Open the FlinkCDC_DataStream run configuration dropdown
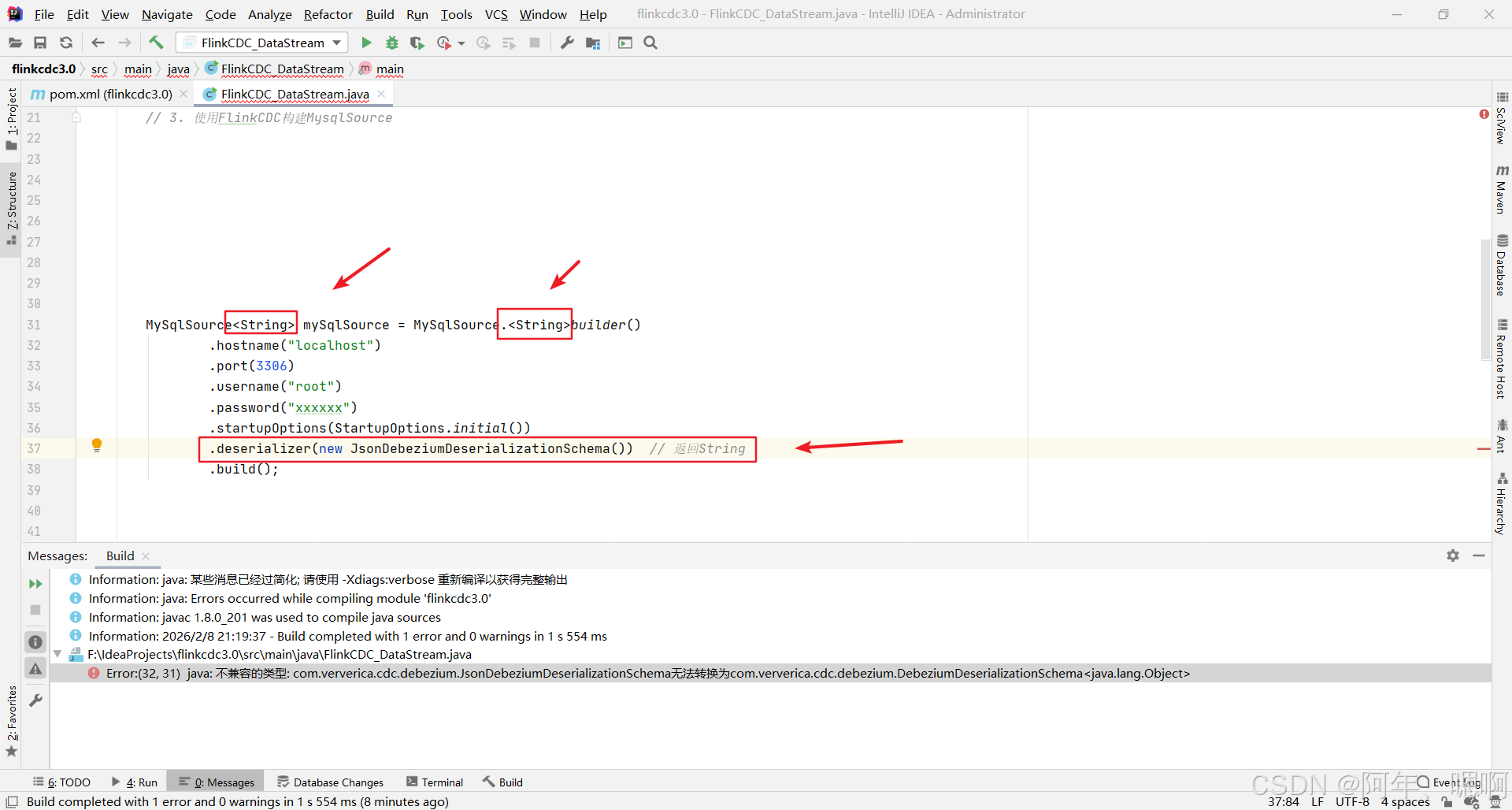 tap(262, 43)
